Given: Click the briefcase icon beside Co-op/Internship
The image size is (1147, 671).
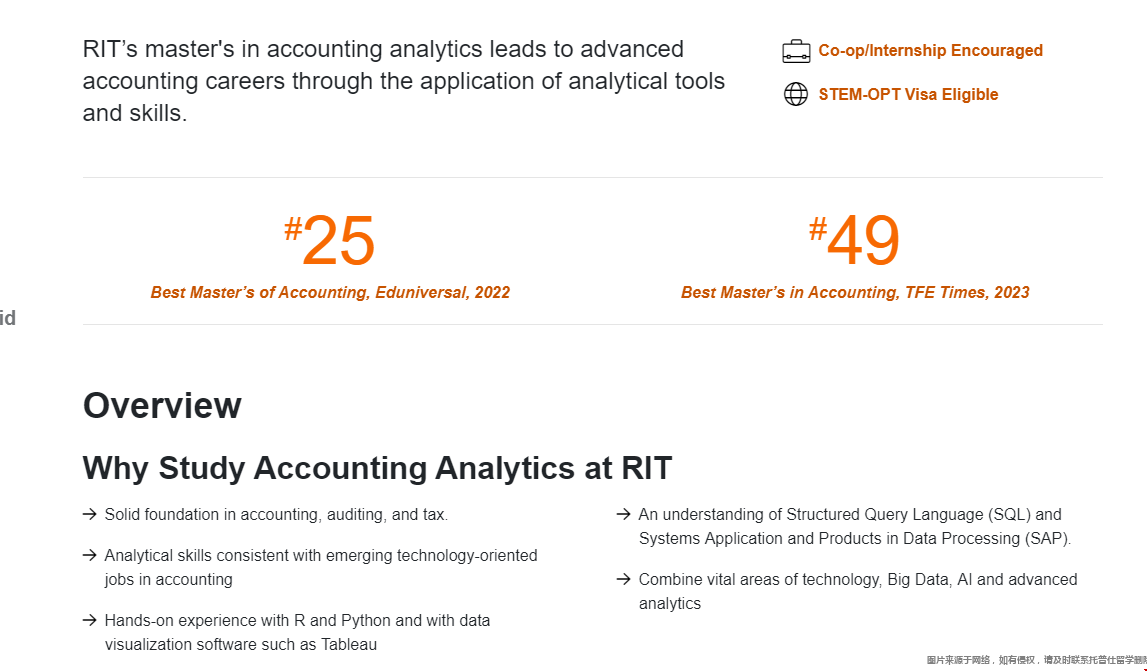Looking at the screenshot, I should pyautogui.click(x=796, y=51).
